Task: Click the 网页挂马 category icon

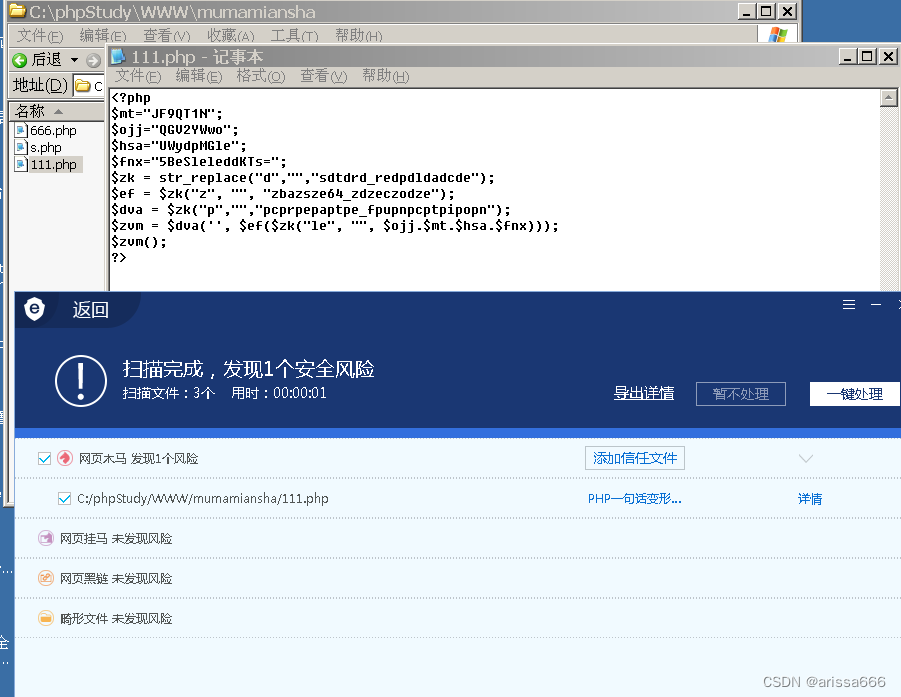Action: click(x=45, y=538)
